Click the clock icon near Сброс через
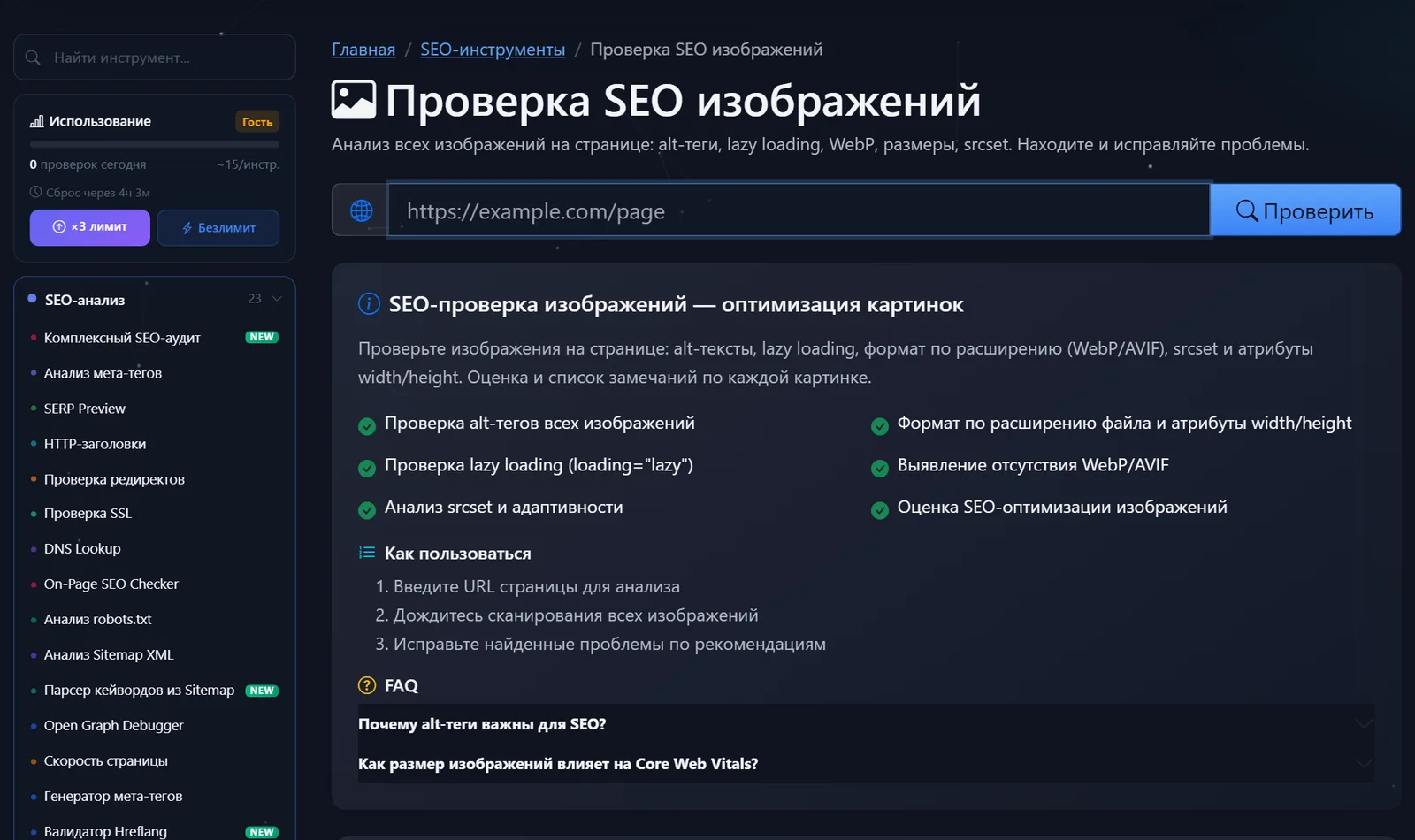Image resolution: width=1415 pixels, height=840 pixels. click(x=35, y=192)
